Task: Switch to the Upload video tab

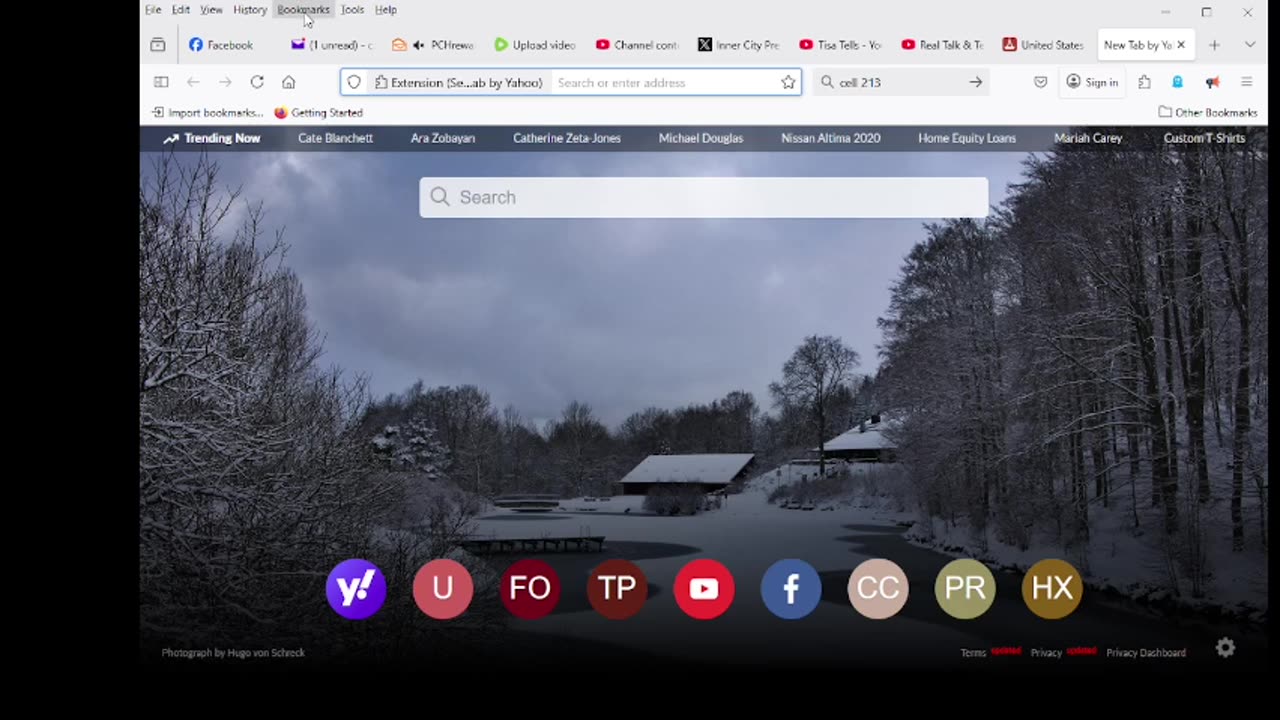Action: tap(536, 45)
